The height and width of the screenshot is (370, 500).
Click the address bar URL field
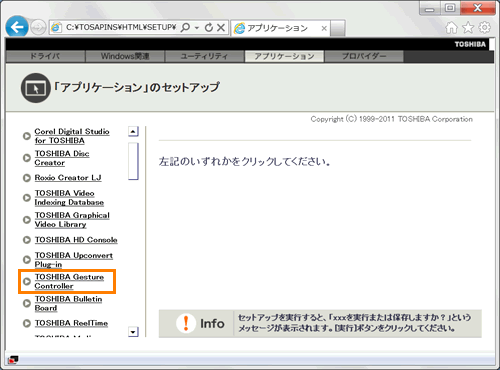pos(121,27)
